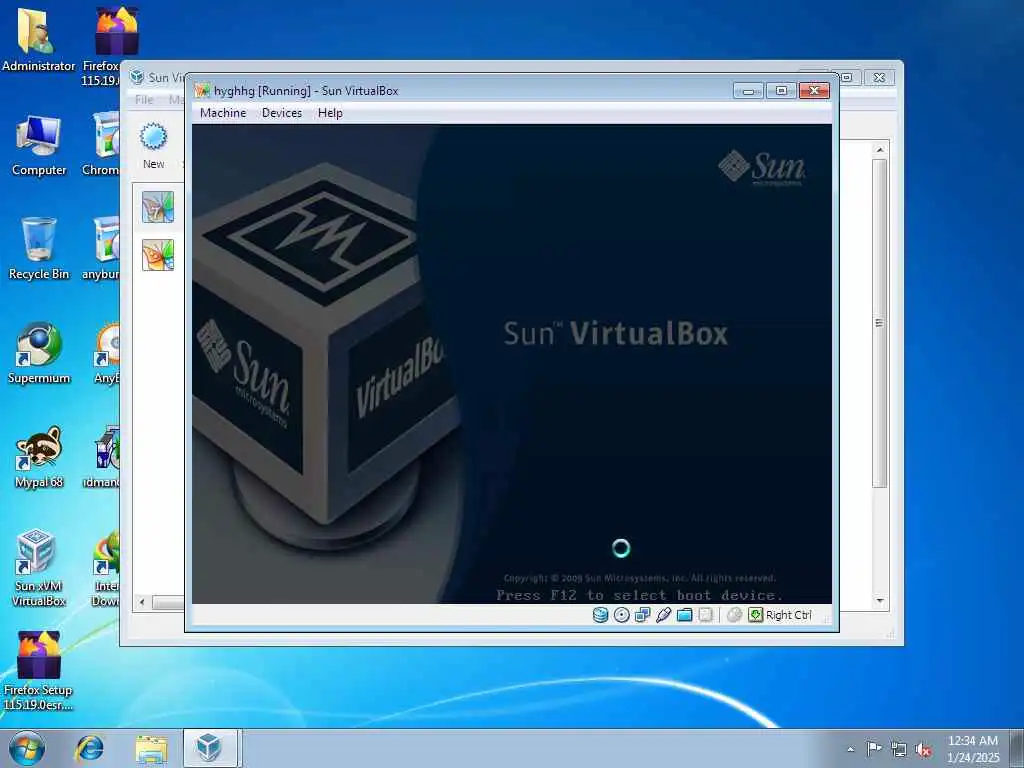Select the Firefox Setup 115.19.0esr installer icon
The image size is (1024, 768).
(x=39, y=671)
